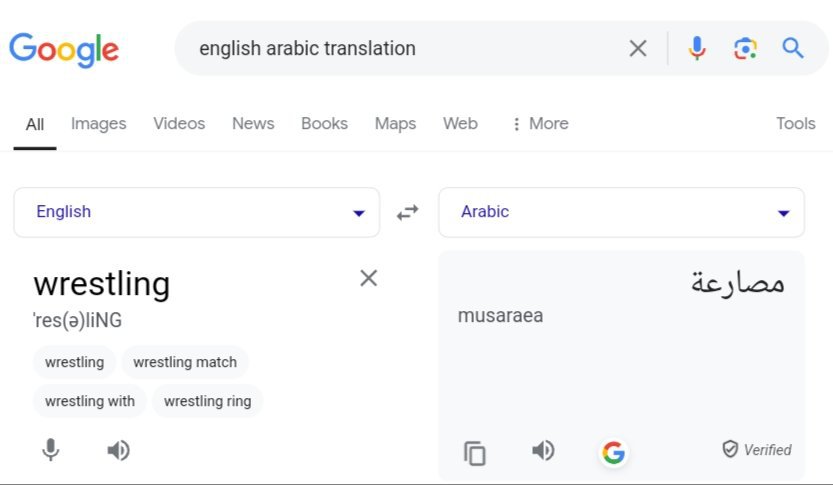Listen to the English pronunciation
Screen dimensions: 833x485
point(118,450)
